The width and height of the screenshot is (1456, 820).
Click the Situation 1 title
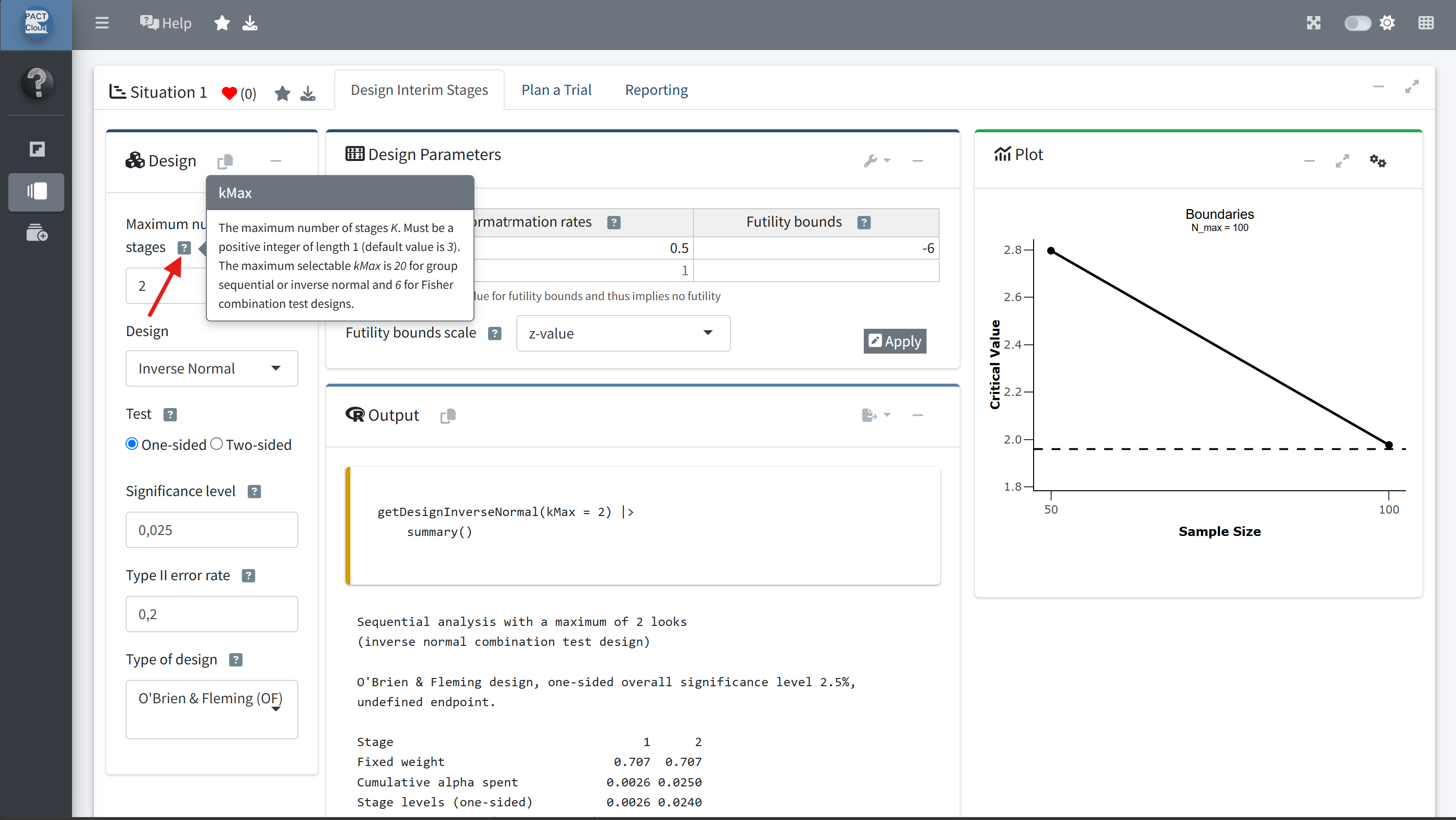click(168, 92)
